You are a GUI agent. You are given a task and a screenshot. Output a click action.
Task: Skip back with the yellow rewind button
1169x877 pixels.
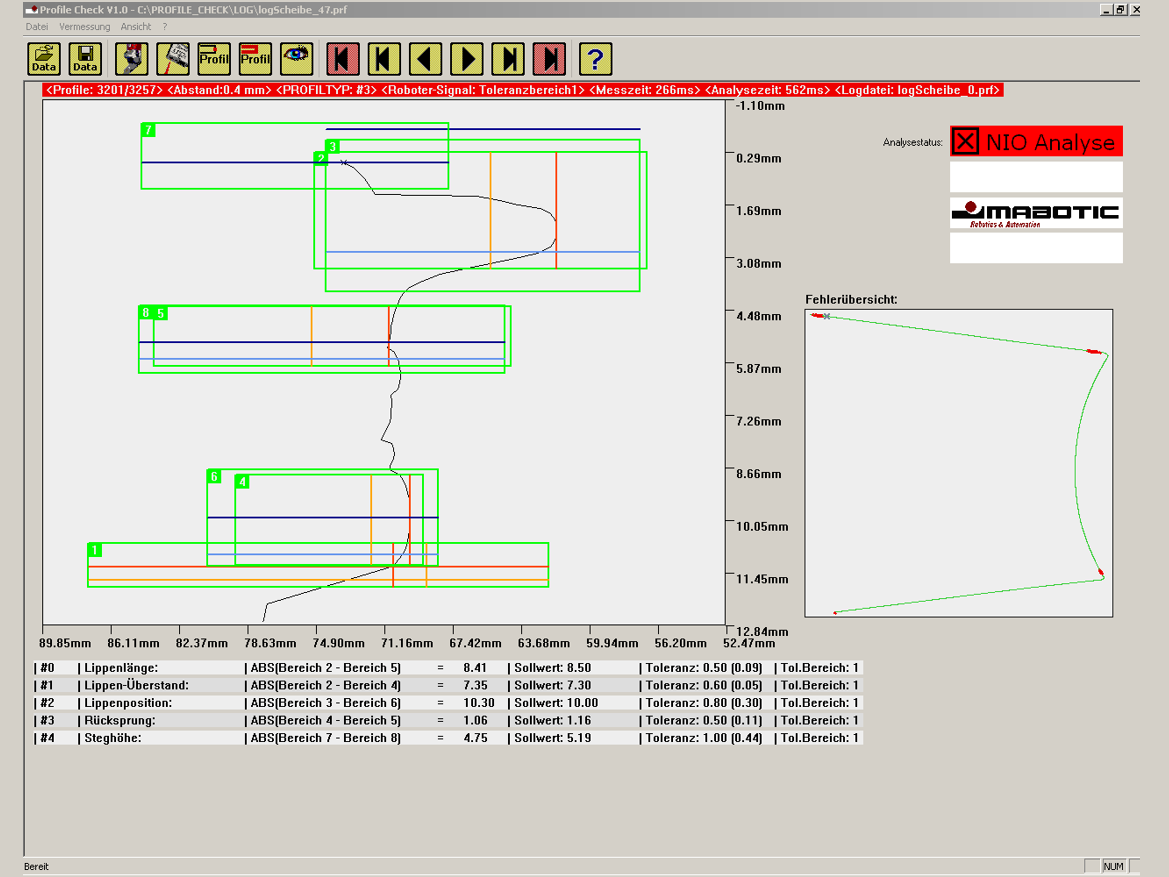pyautogui.click(x=384, y=59)
